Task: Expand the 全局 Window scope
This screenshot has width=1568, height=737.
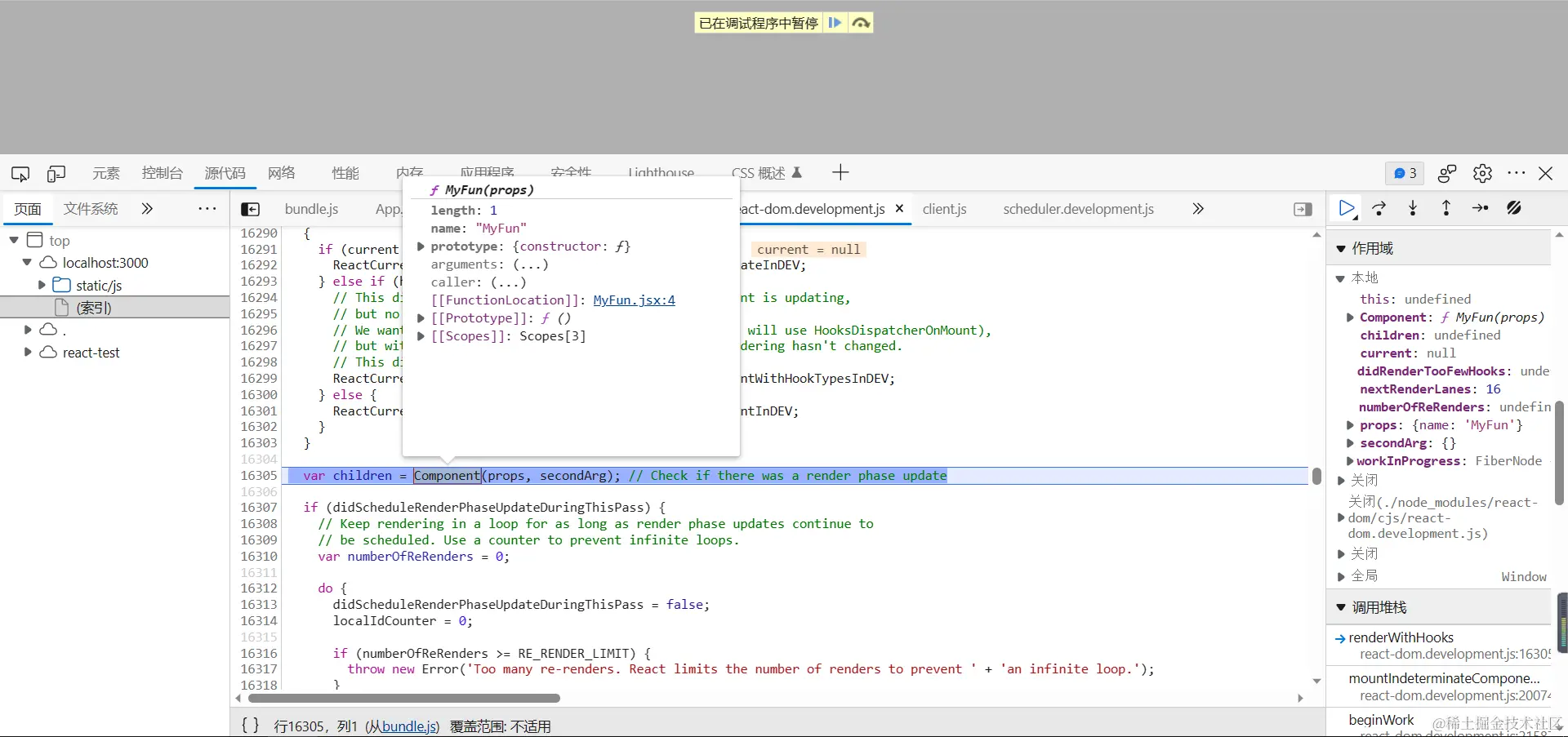Action: (1341, 576)
